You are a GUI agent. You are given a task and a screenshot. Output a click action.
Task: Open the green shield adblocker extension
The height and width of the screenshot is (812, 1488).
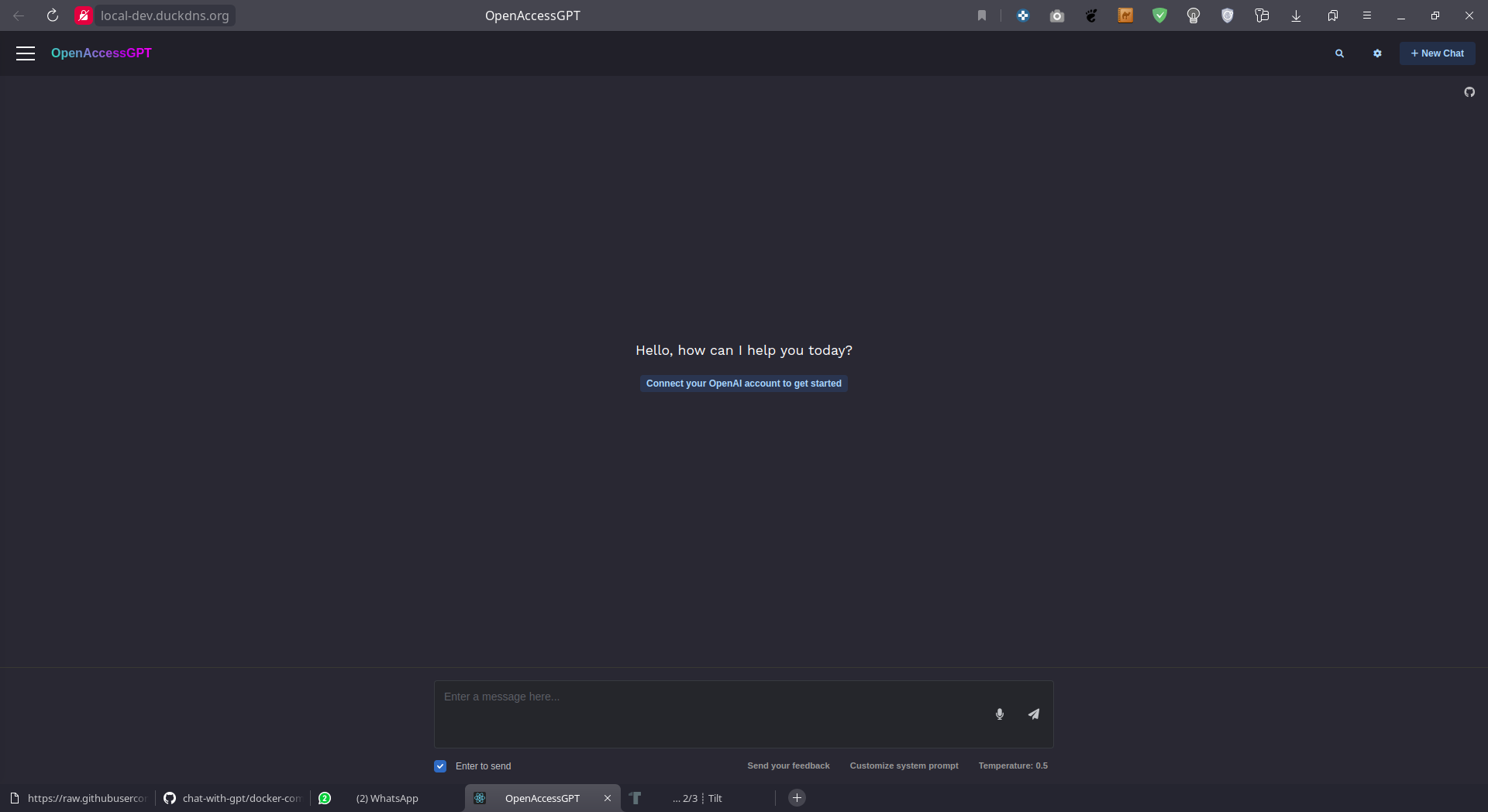[1159, 15]
